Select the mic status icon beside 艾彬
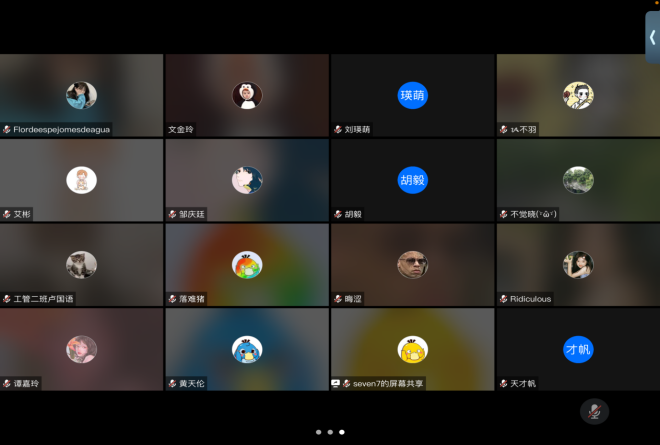 click(7, 214)
